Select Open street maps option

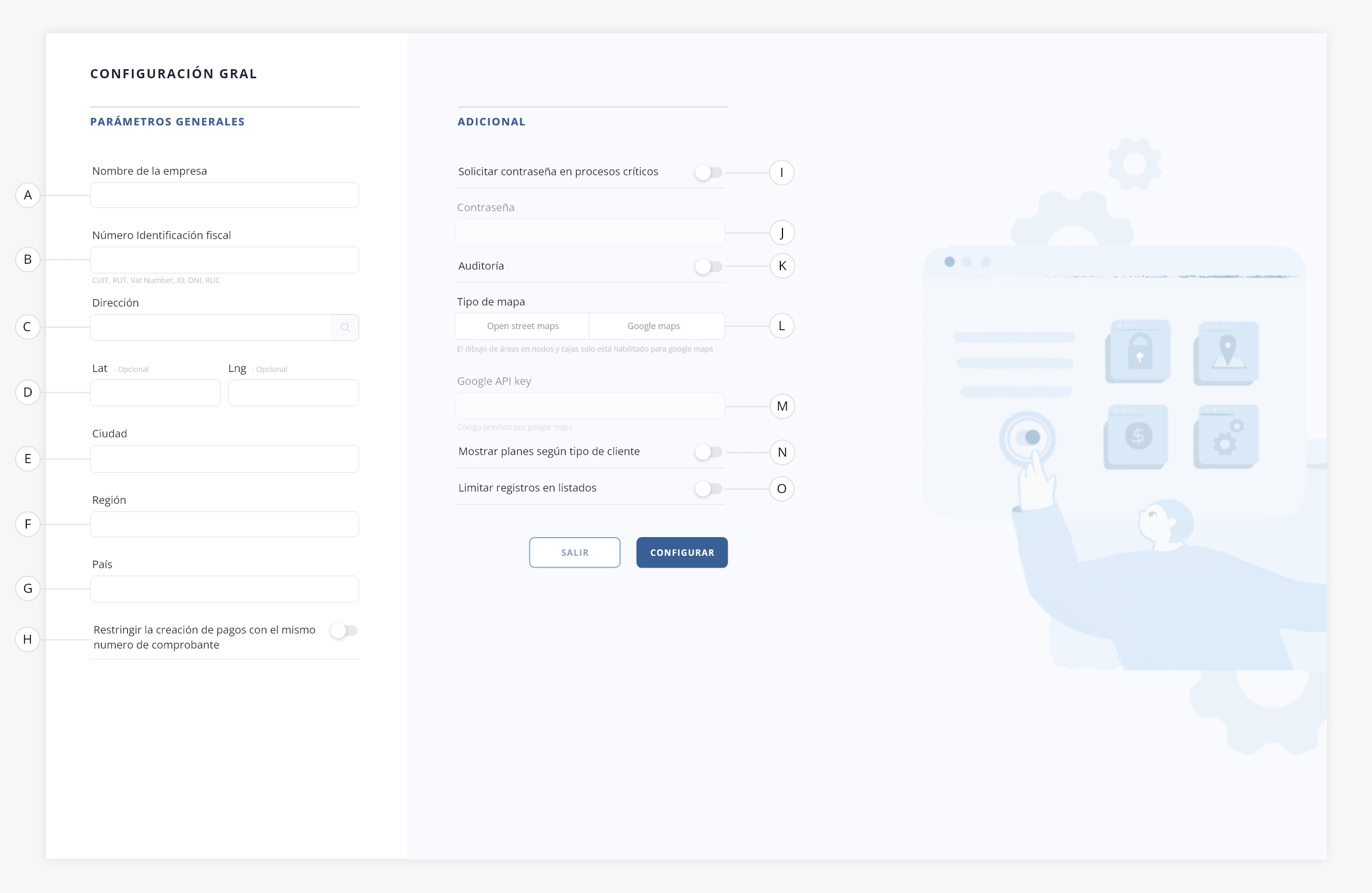tap(523, 326)
